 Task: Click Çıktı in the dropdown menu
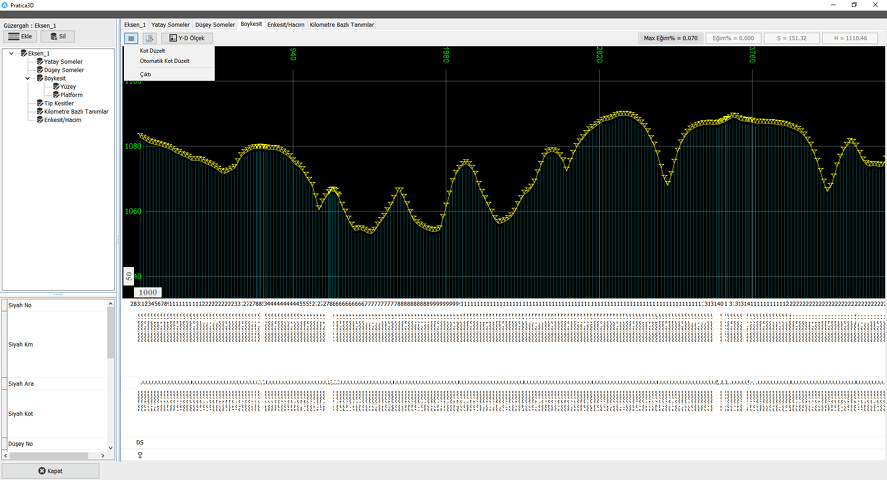click(146, 74)
